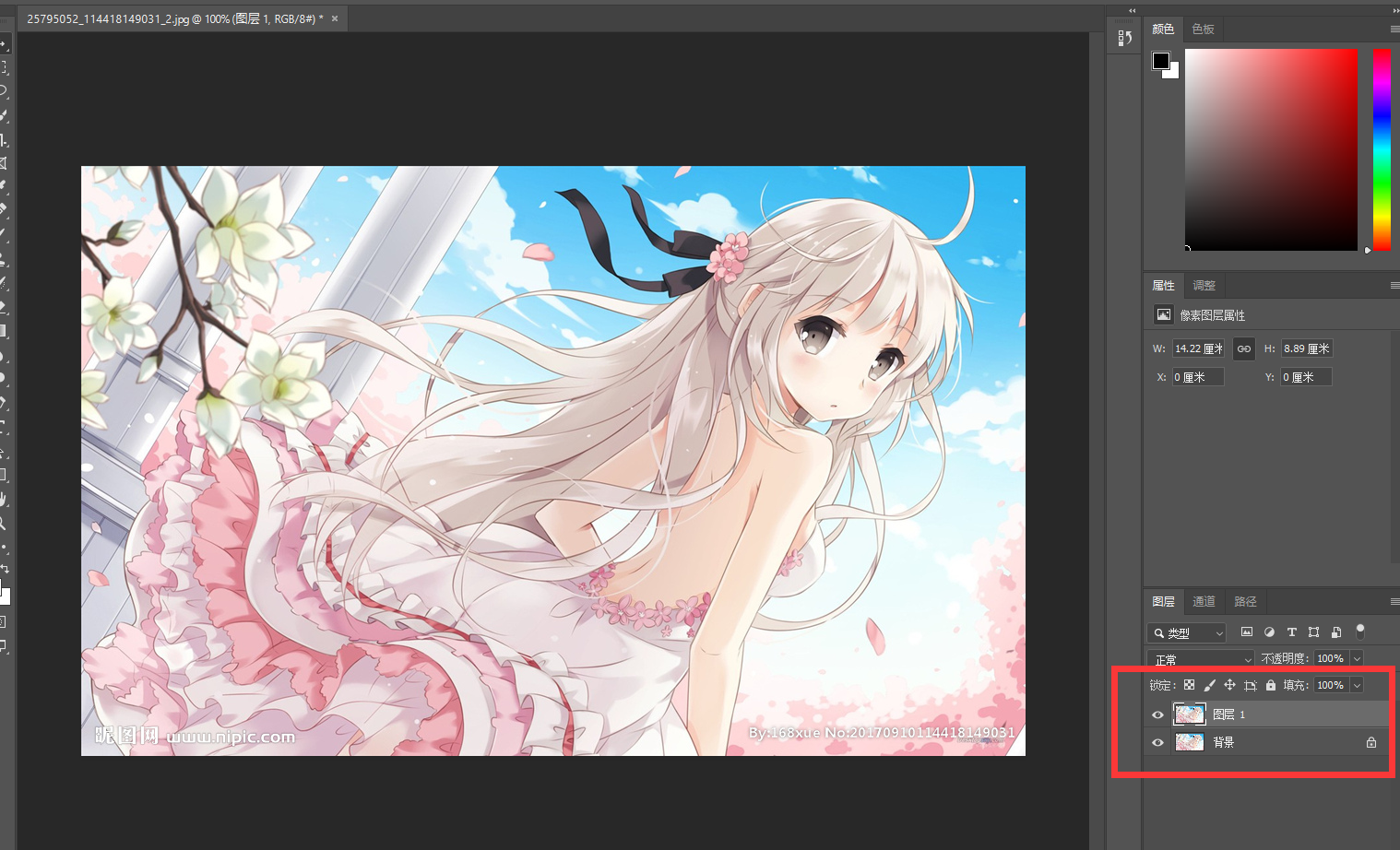The width and height of the screenshot is (1400, 850).
Task: Click the prevent artboard auto-nesting lock icon
Action: [1251, 685]
